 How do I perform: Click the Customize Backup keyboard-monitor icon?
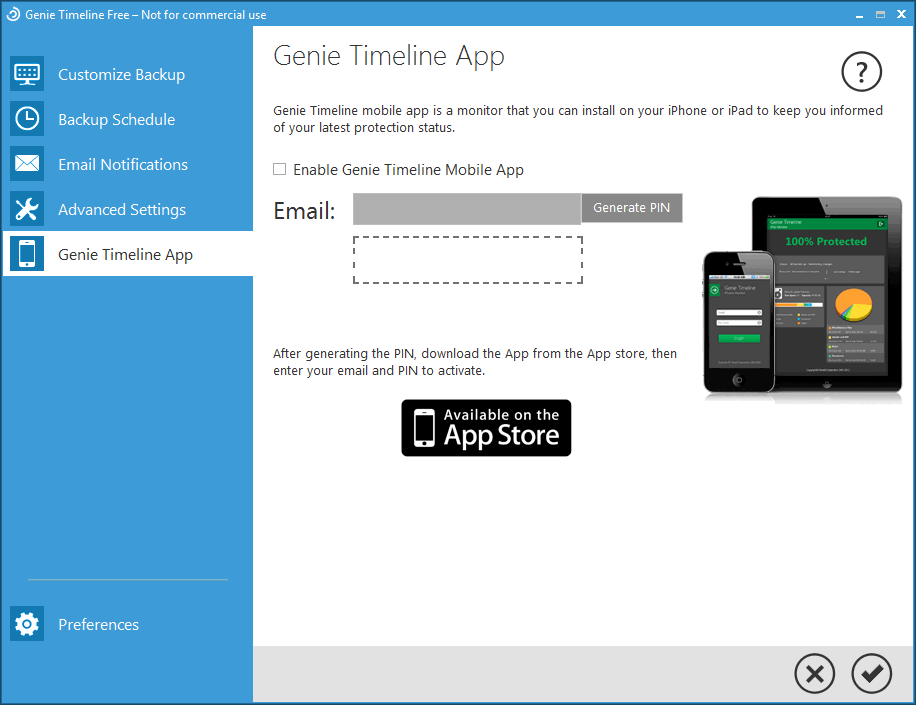pos(27,74)
